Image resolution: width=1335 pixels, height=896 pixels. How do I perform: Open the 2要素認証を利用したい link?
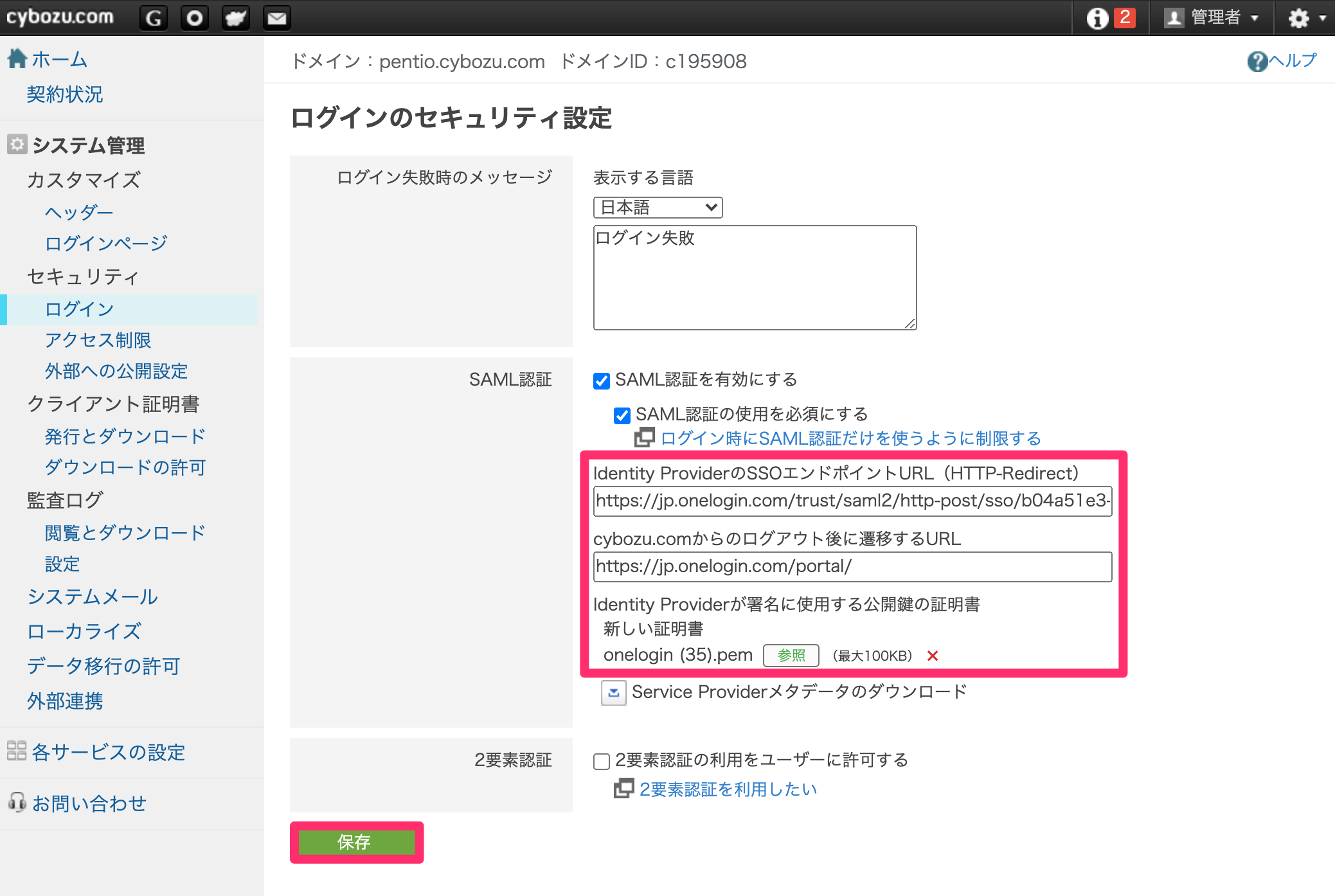tap(728, 789)
